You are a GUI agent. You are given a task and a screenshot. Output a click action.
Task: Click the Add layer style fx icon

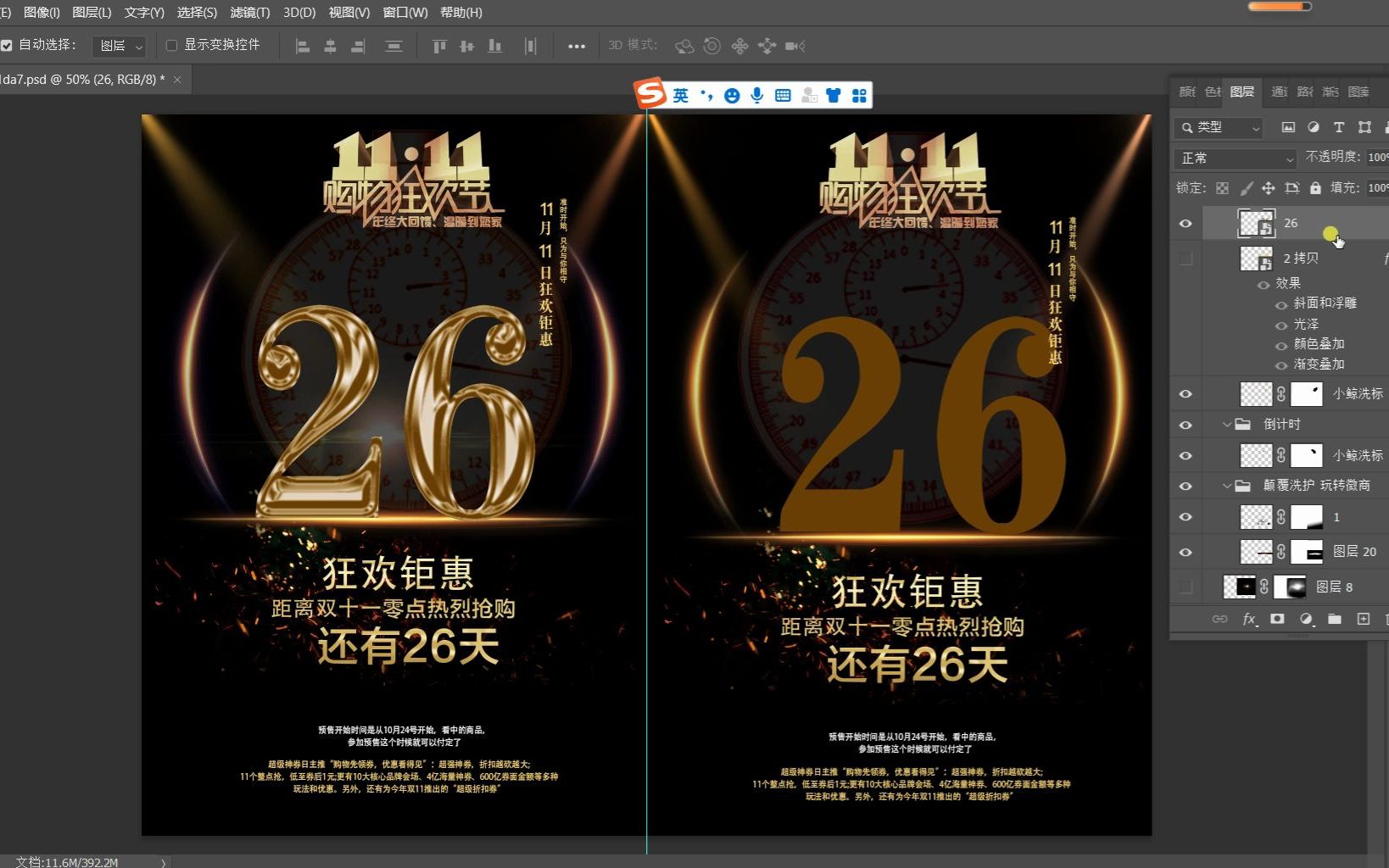pyautogui.click(x=1248, y=620)
